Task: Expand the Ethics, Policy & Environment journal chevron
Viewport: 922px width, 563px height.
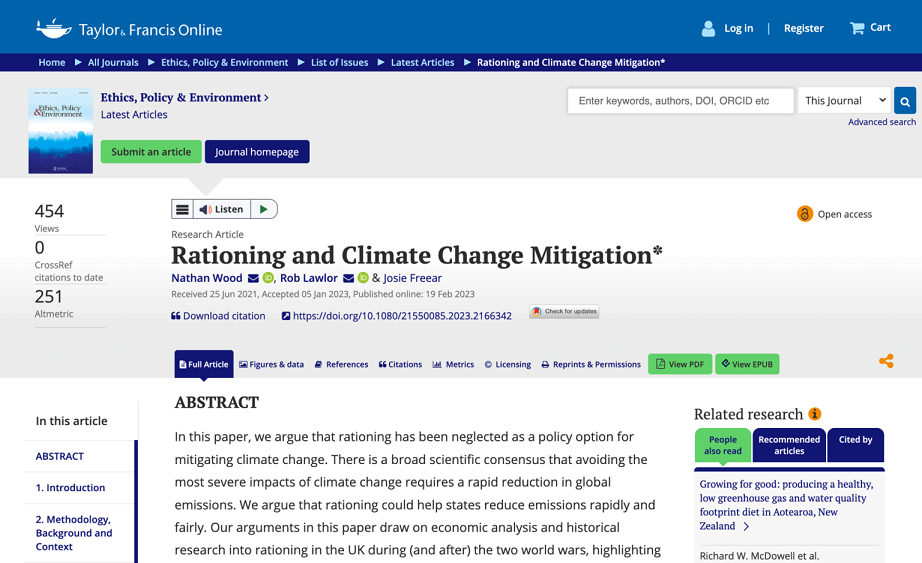Action: pos(266,98)
